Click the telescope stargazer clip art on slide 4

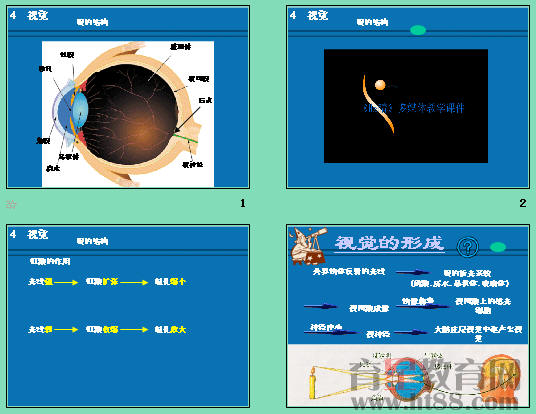click(308, 246)
